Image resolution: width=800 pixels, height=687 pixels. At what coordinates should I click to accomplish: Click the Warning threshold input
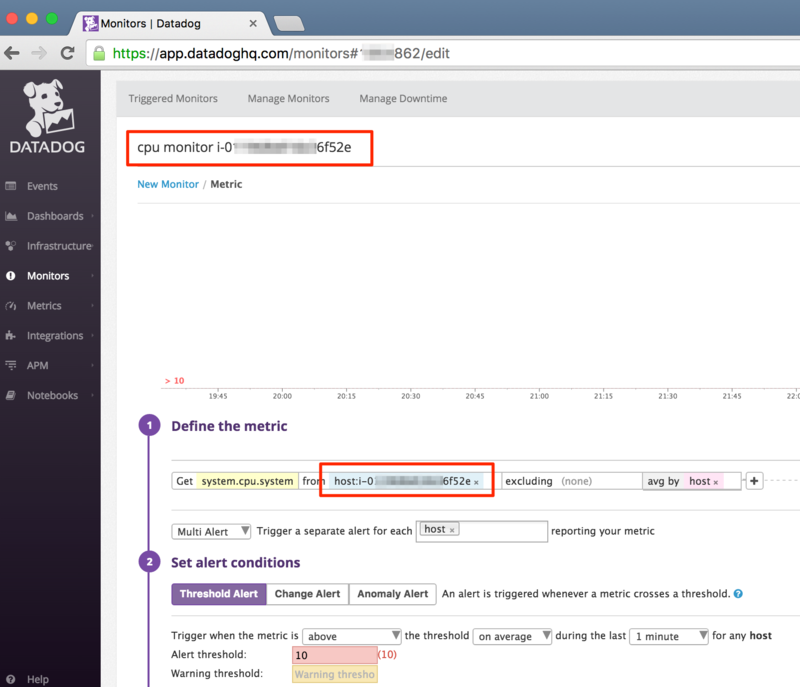334,674
